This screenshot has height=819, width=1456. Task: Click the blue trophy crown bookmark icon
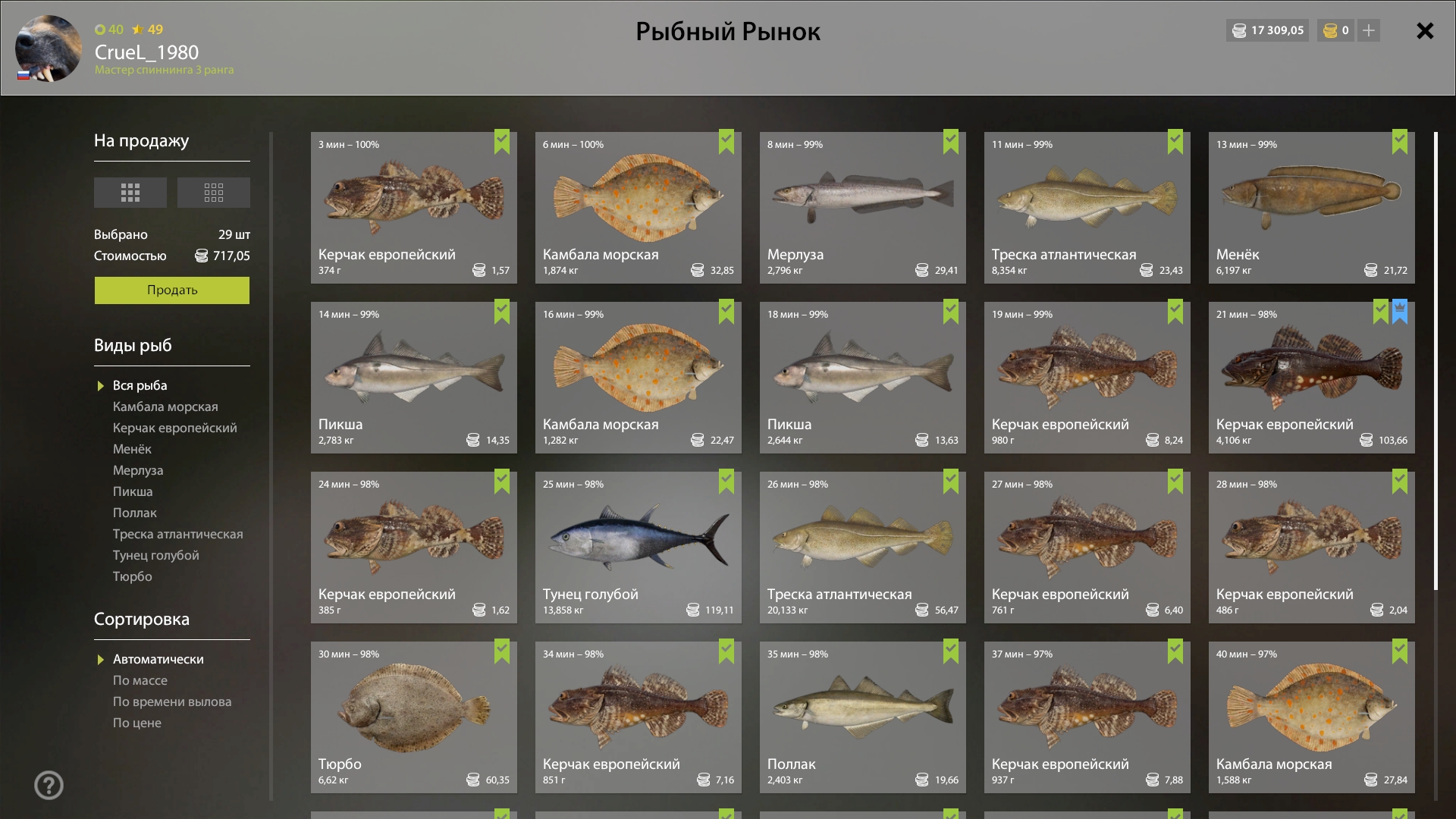1400,311
